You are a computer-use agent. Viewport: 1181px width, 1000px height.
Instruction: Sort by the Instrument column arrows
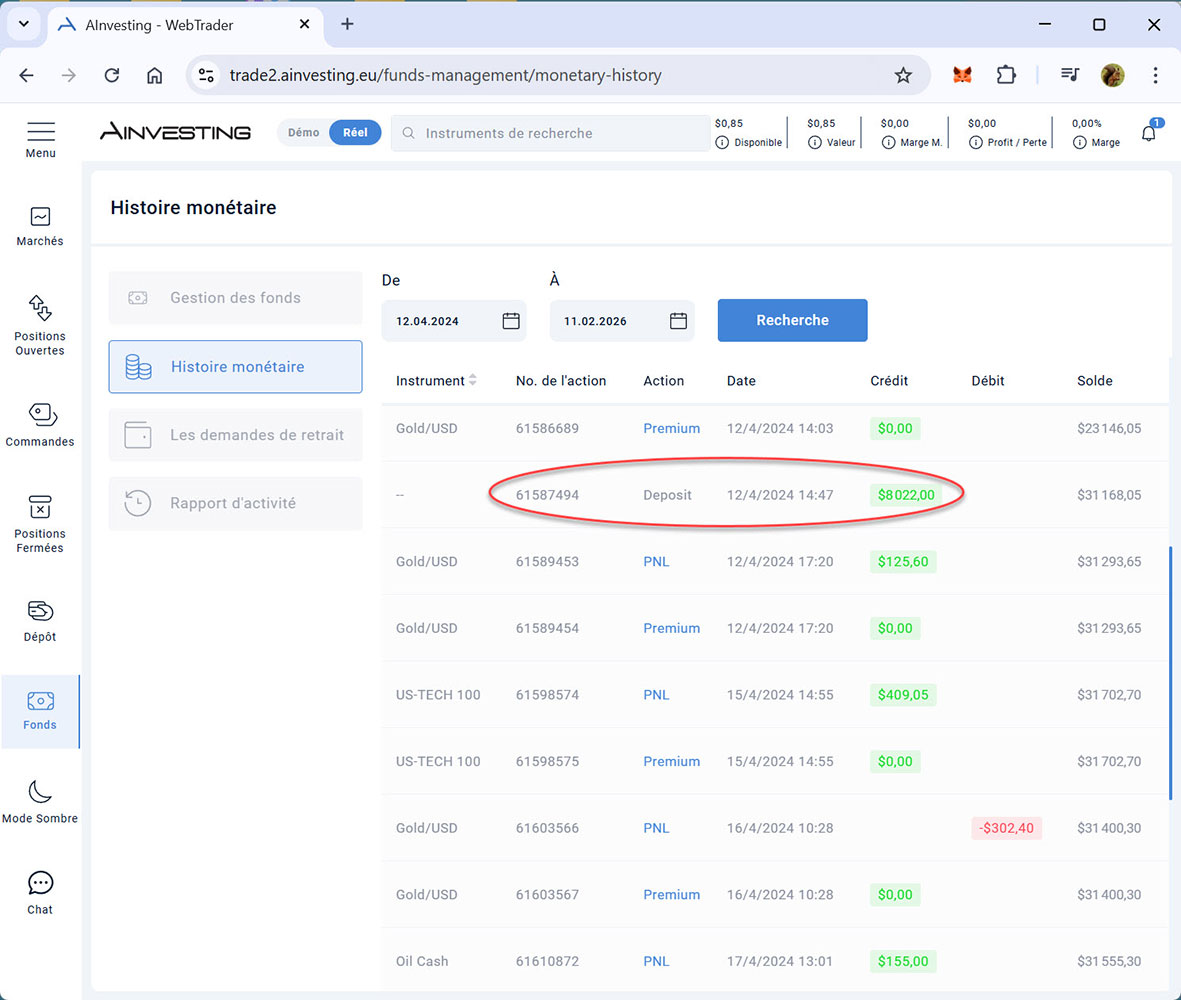473,381
